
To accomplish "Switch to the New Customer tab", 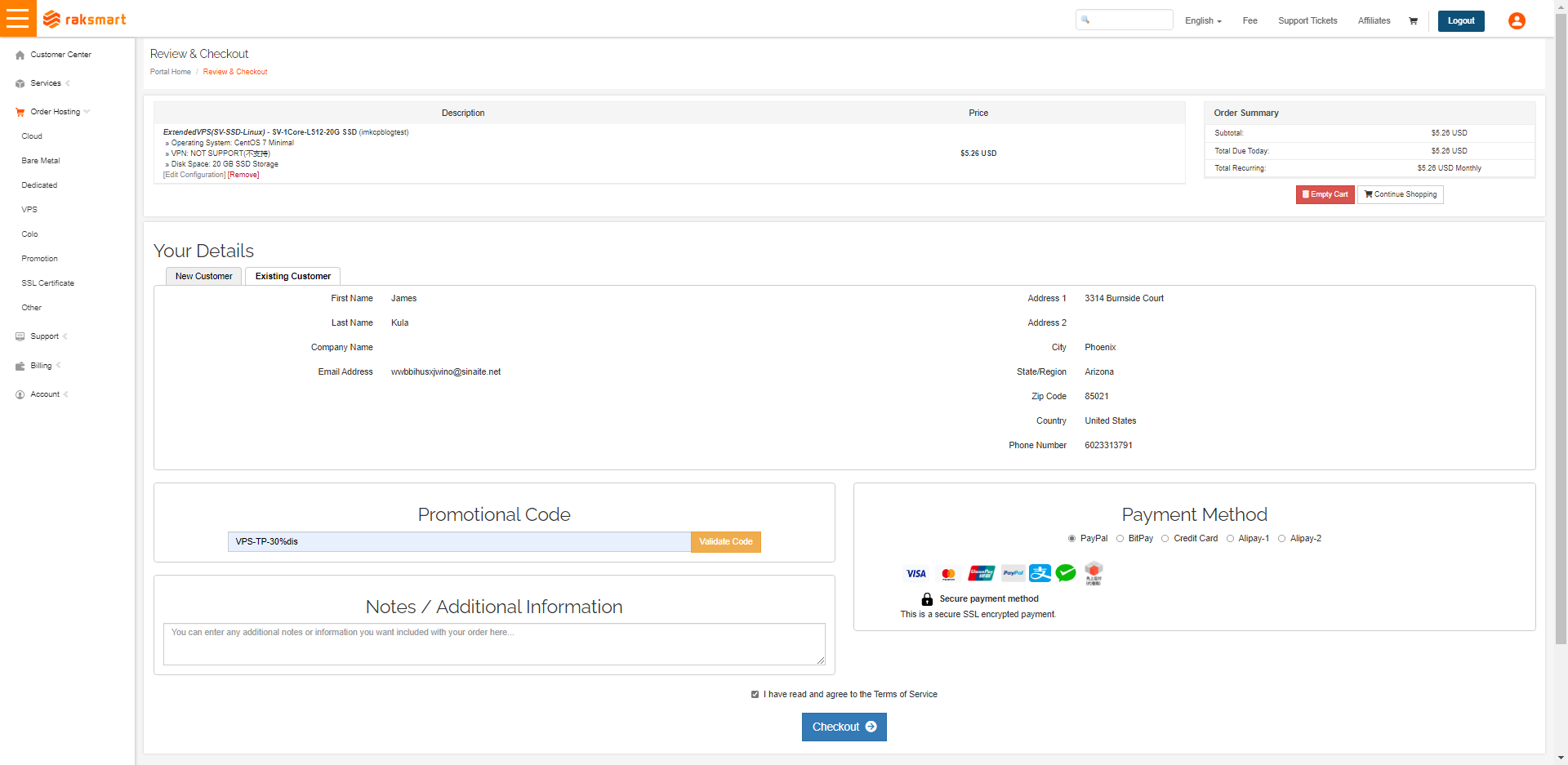I will [x=203, y=277].
